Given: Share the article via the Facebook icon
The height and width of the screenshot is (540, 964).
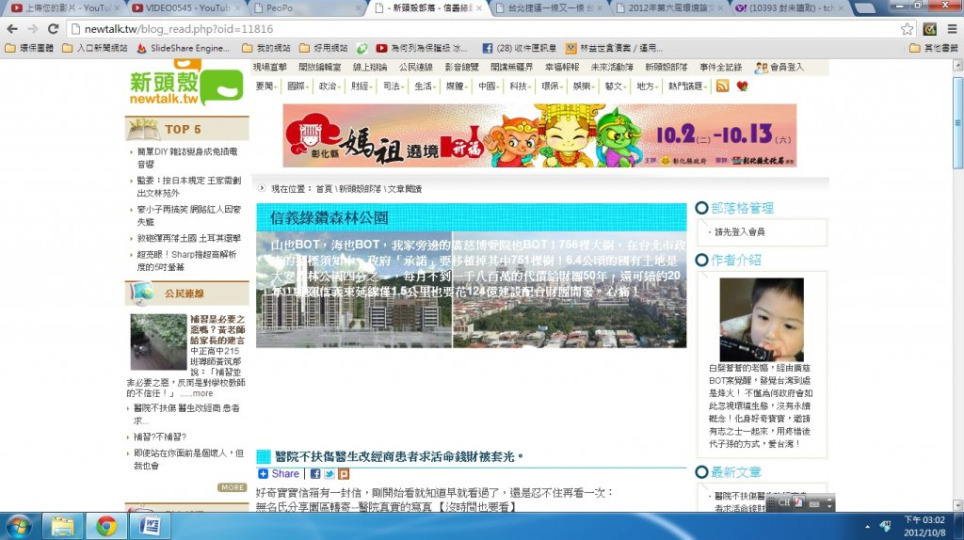Looking at the screenshot, I should (x=315, y=474).
